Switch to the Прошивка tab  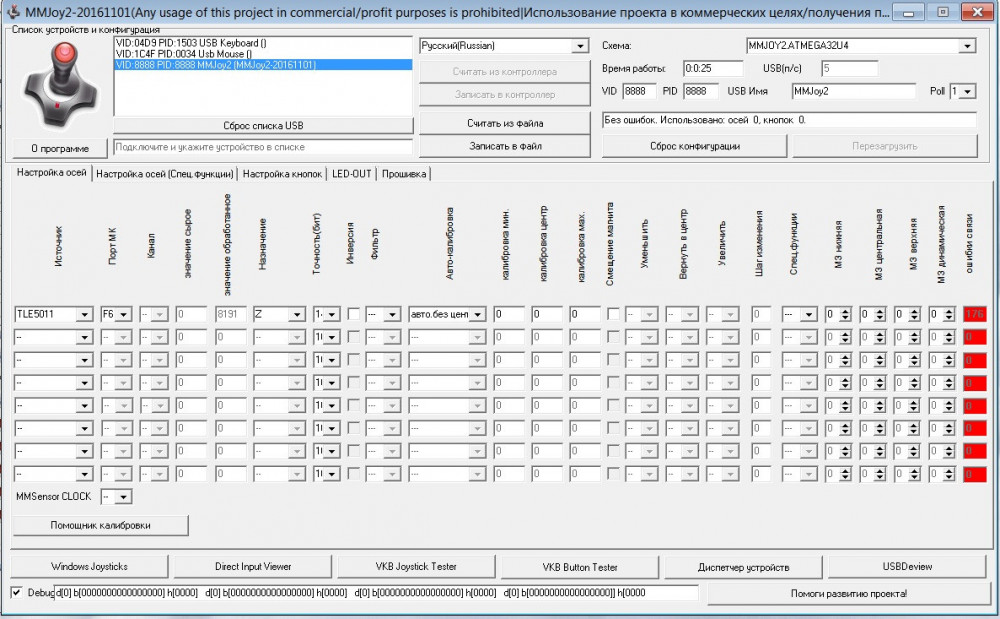point(403,174)
